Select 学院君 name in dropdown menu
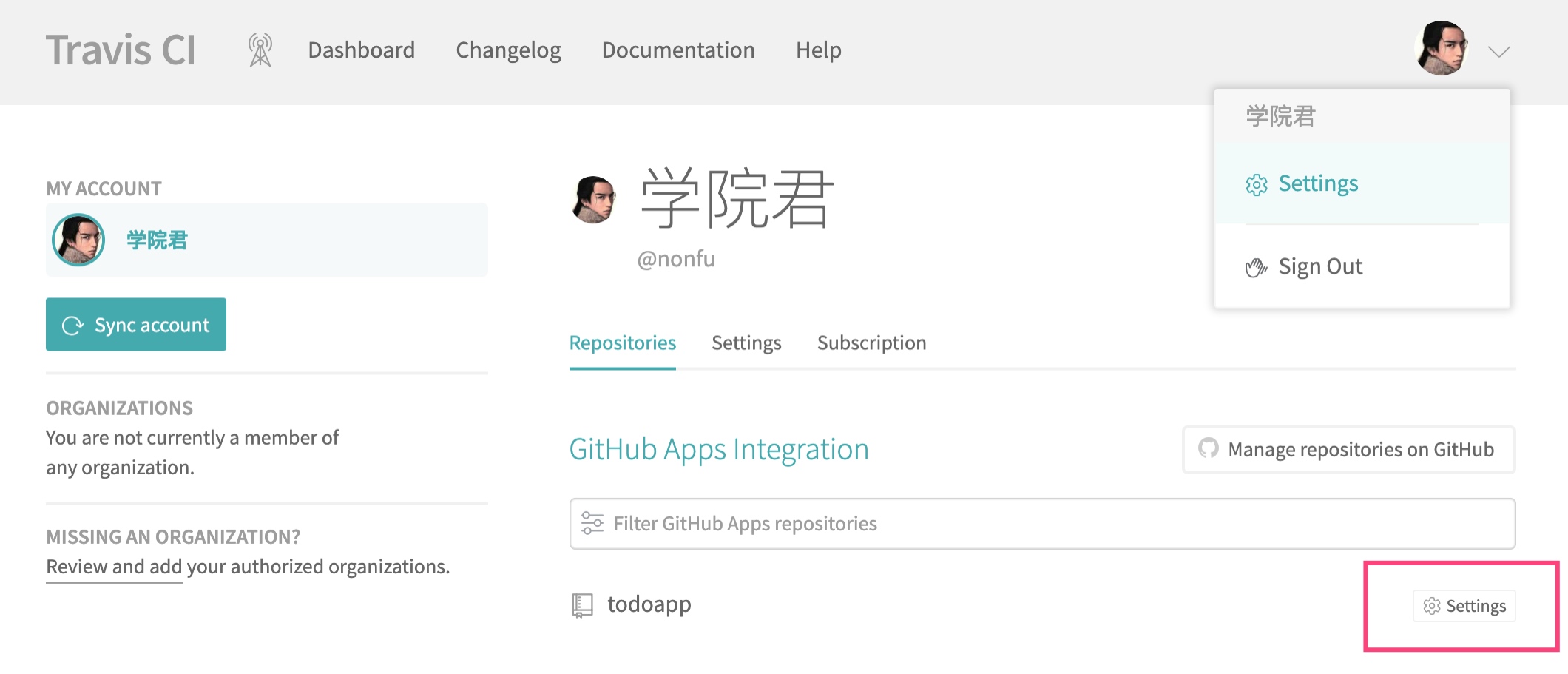 pyautogui.click(x=1280, y=116)
